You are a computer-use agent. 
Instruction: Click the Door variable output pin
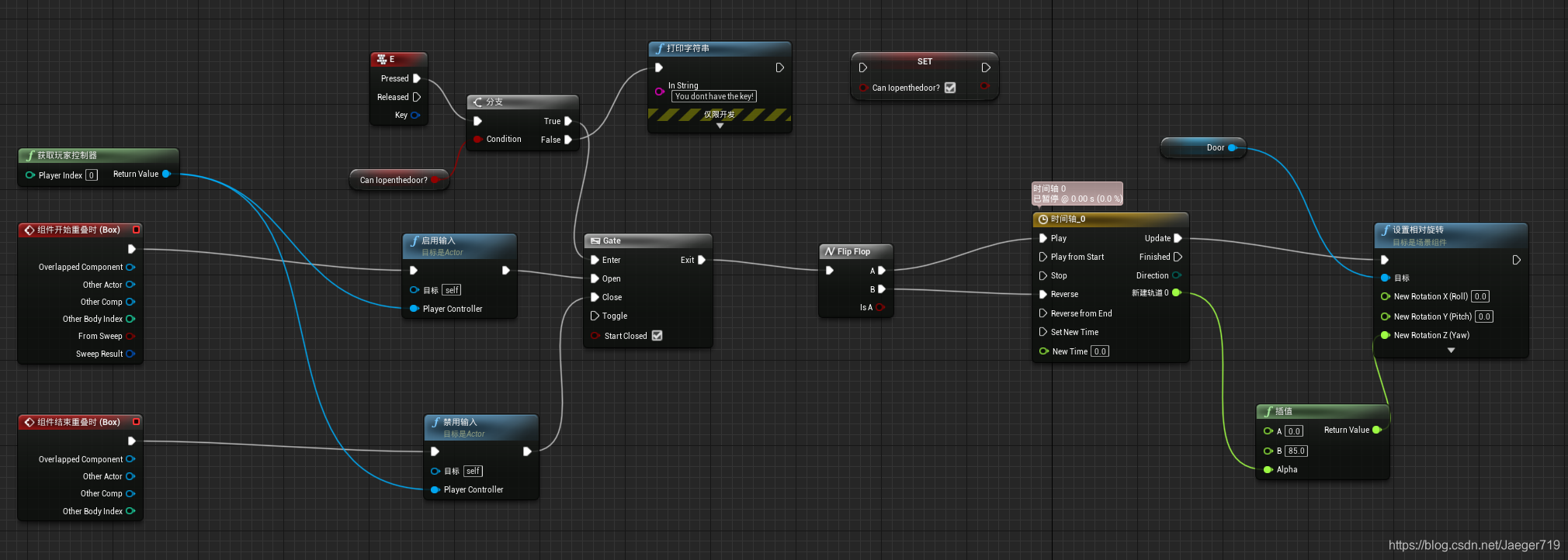(x=1232, y=147)
